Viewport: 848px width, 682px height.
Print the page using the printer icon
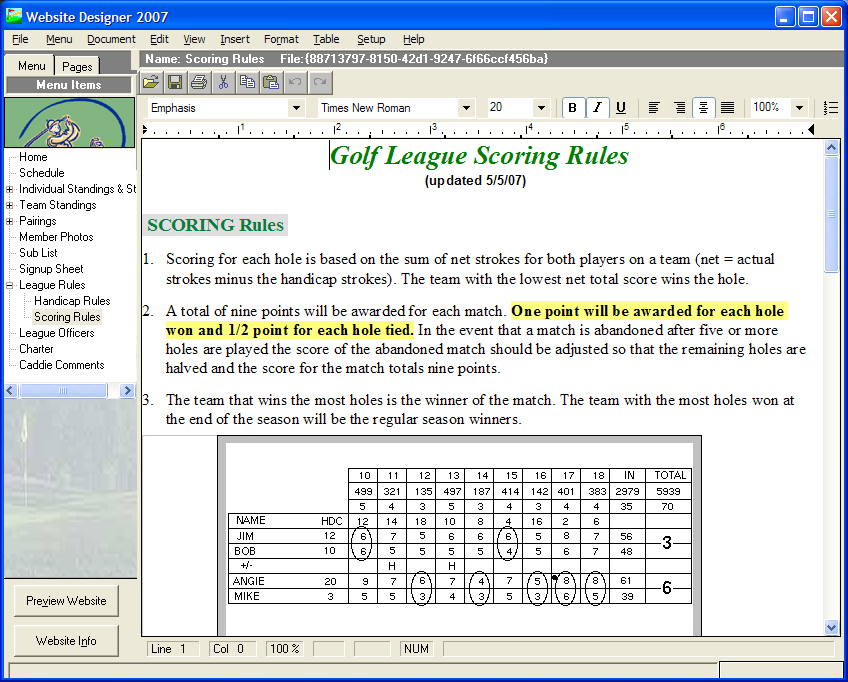click(x=199, y=82)
